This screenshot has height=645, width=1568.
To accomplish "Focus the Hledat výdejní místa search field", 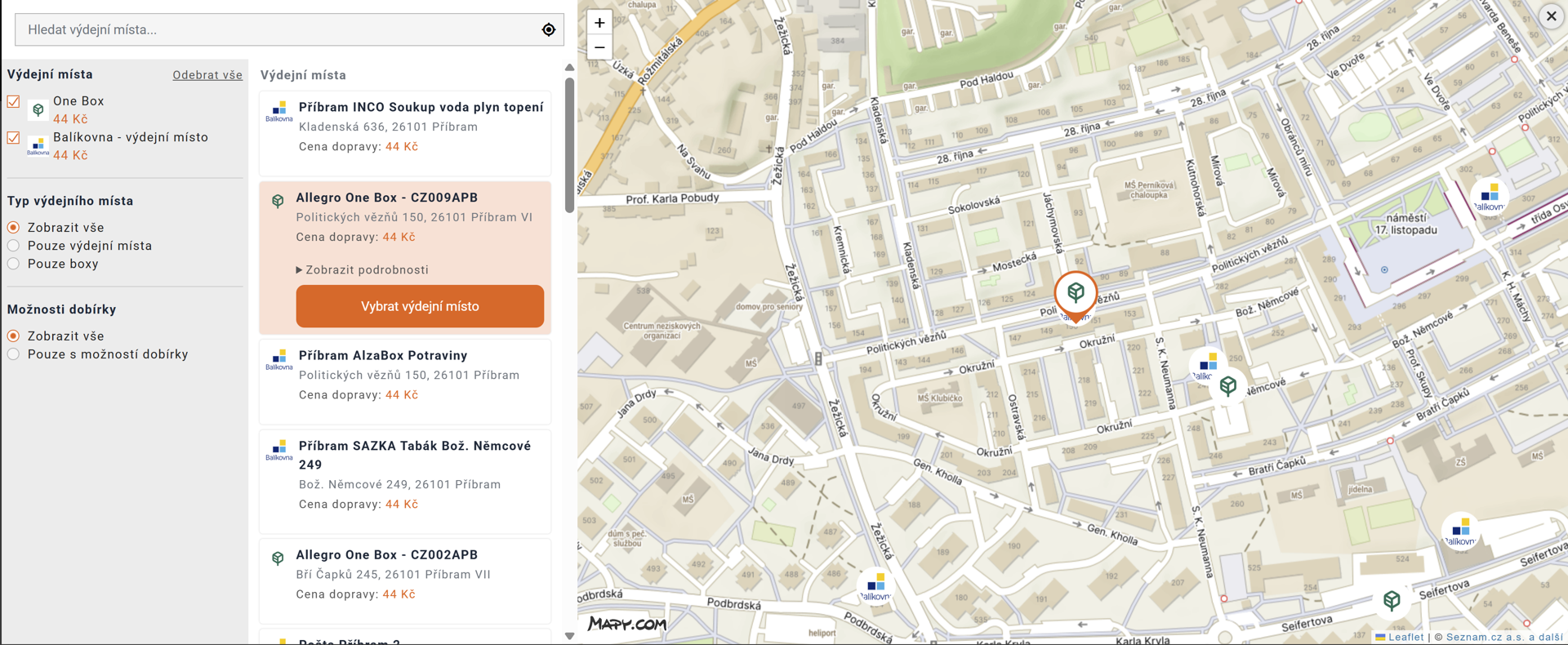I will point(278,30).
